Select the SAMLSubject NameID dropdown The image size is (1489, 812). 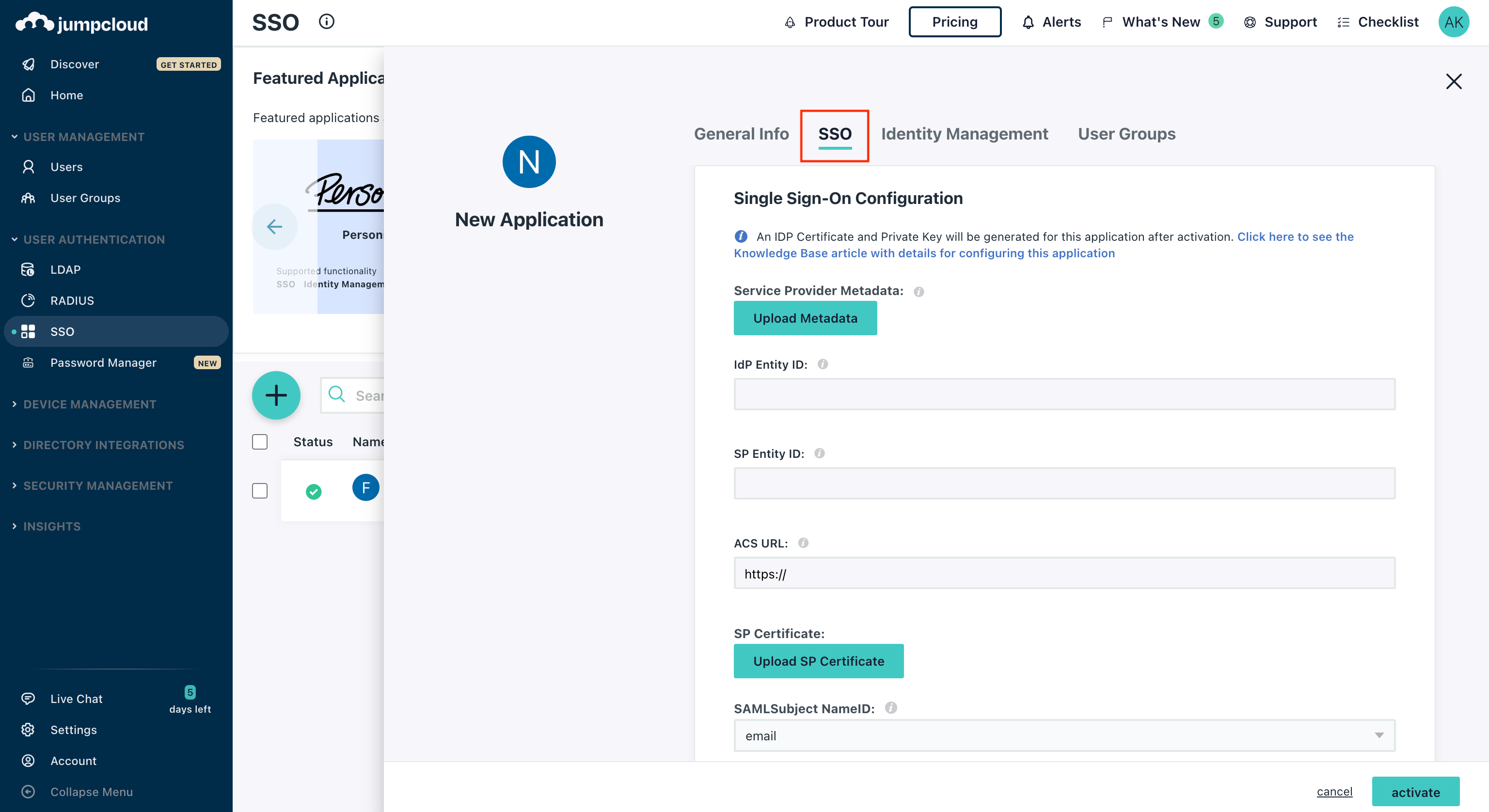coord(1064,735)
